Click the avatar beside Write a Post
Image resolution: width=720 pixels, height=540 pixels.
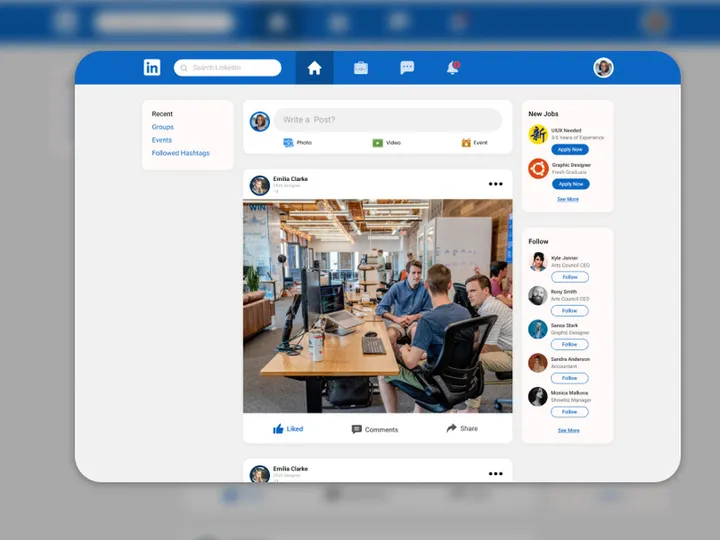click(x=259, y=122)
